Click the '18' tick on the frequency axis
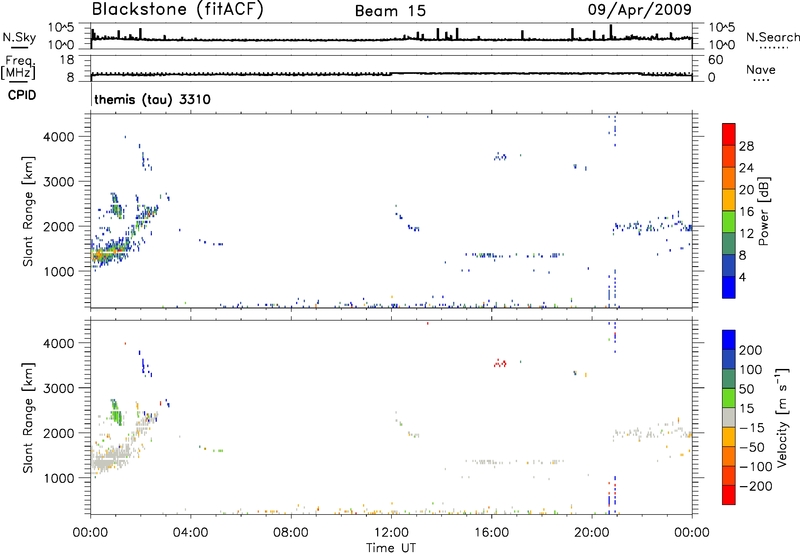The image size is (800, 554). coord(66,60)
